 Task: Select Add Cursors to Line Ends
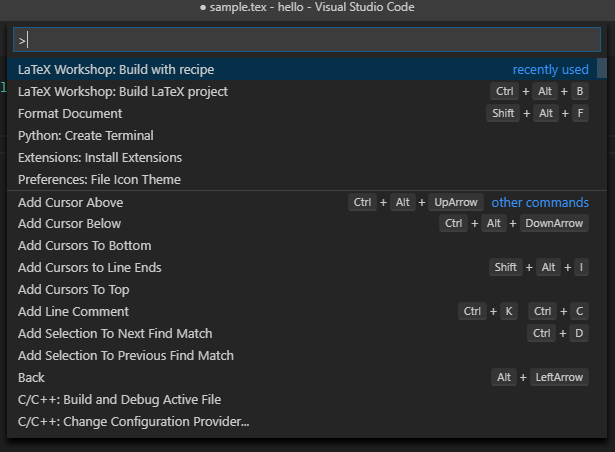tap(89, 268)
